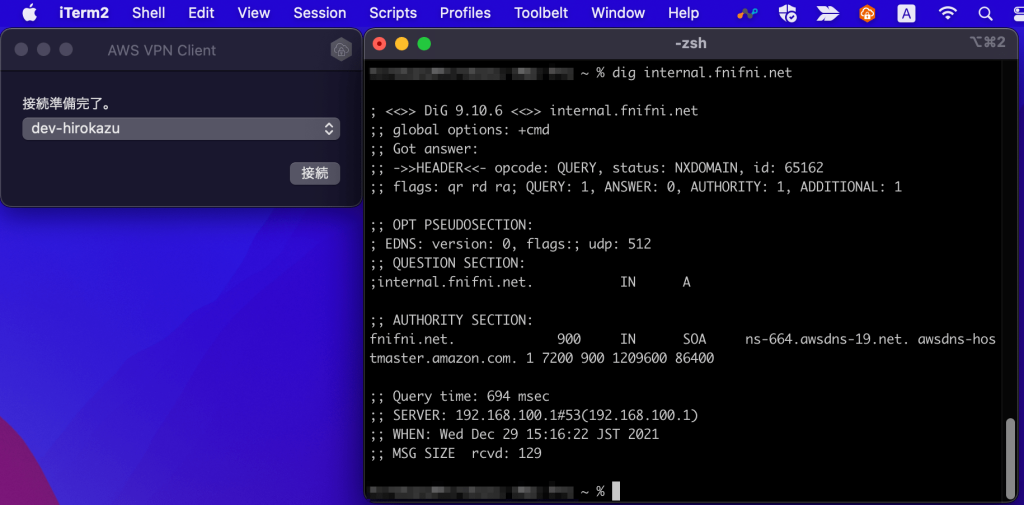Click the AWS VPN Client logo icon
1024x505 pixels.
click(x=341, y=50)
